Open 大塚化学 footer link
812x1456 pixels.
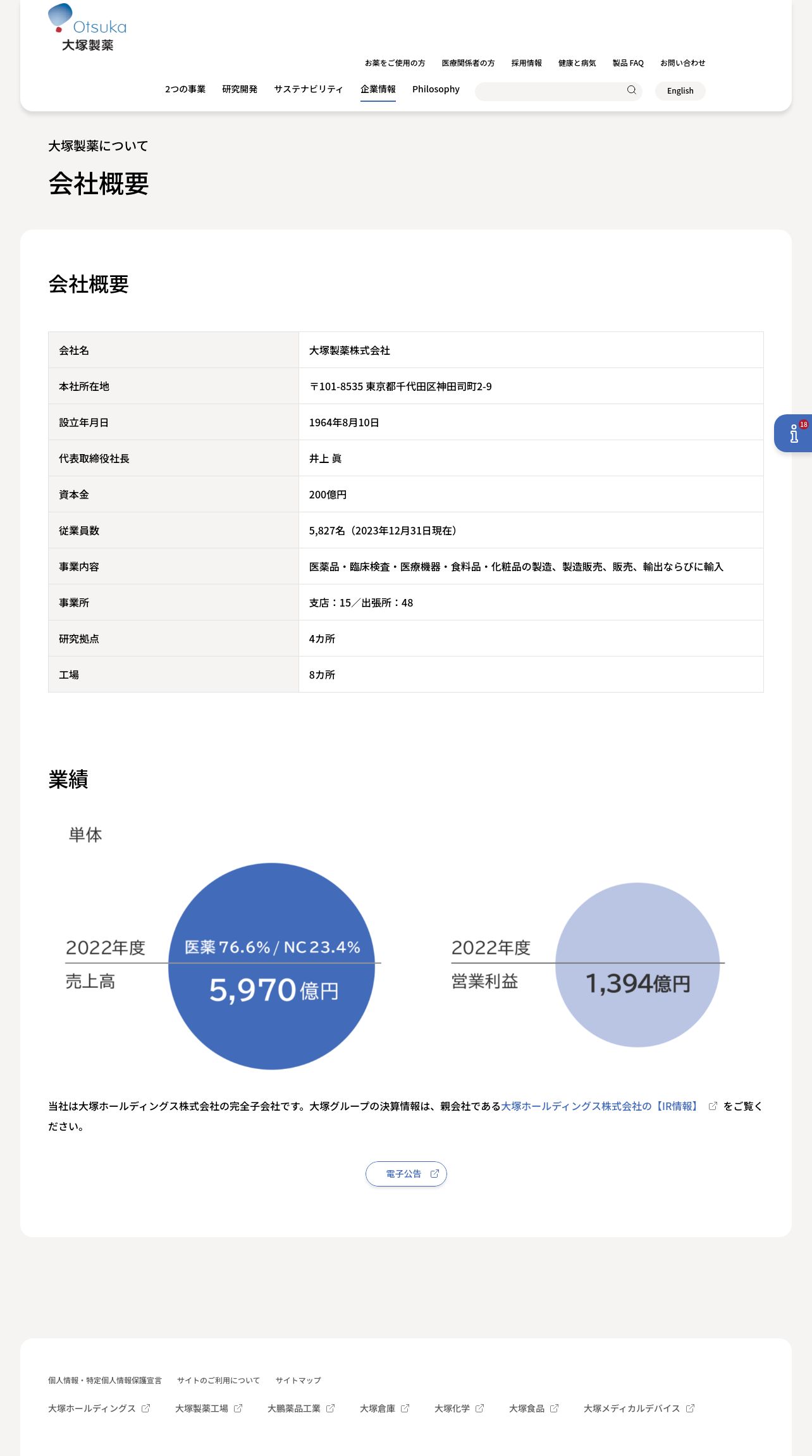coord(452,1409)
